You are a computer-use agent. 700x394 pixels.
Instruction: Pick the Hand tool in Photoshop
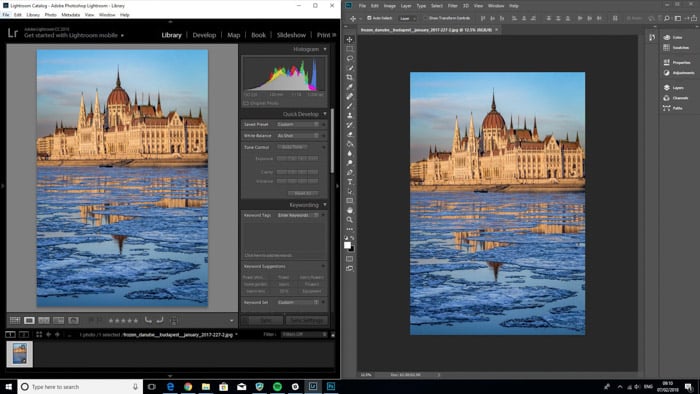coord(350,210)
